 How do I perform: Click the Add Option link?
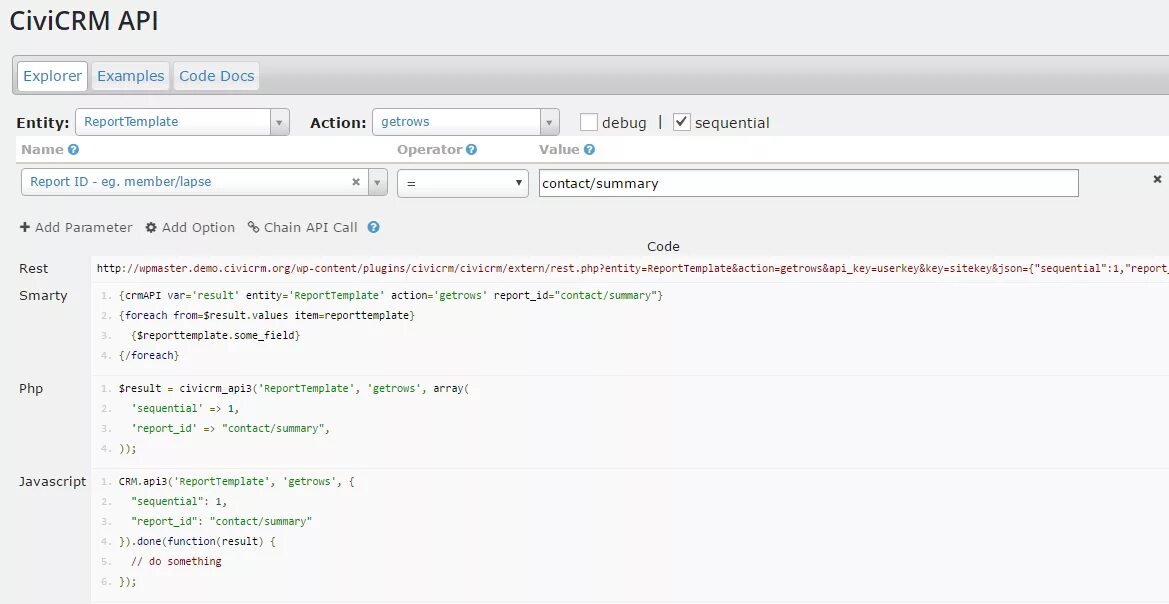[x=190, y=227]
